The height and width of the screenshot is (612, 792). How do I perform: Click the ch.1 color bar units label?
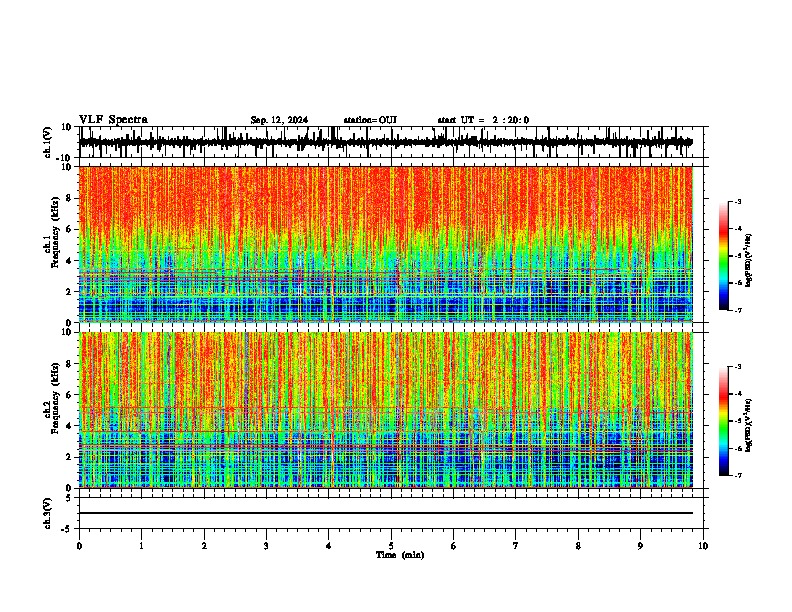(x=749, y=261)
